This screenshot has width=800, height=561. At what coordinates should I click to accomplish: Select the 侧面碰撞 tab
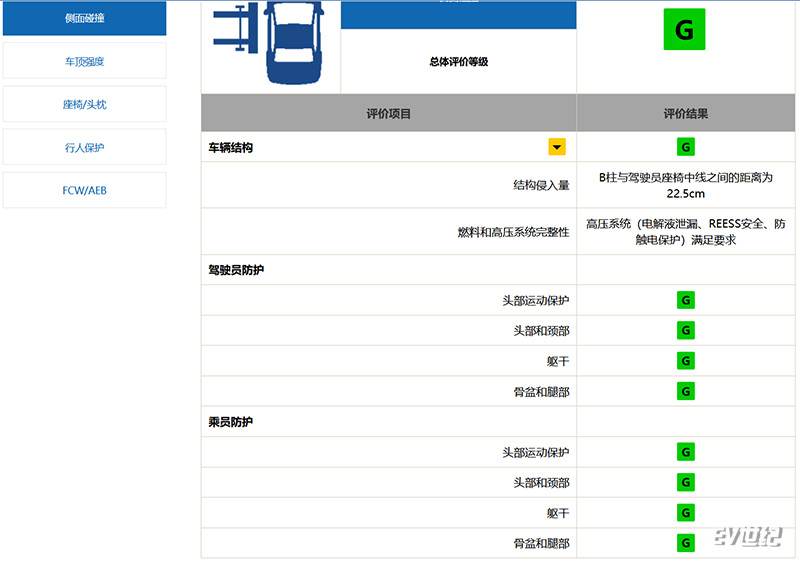pyautogui.click(x=85, y=18)
